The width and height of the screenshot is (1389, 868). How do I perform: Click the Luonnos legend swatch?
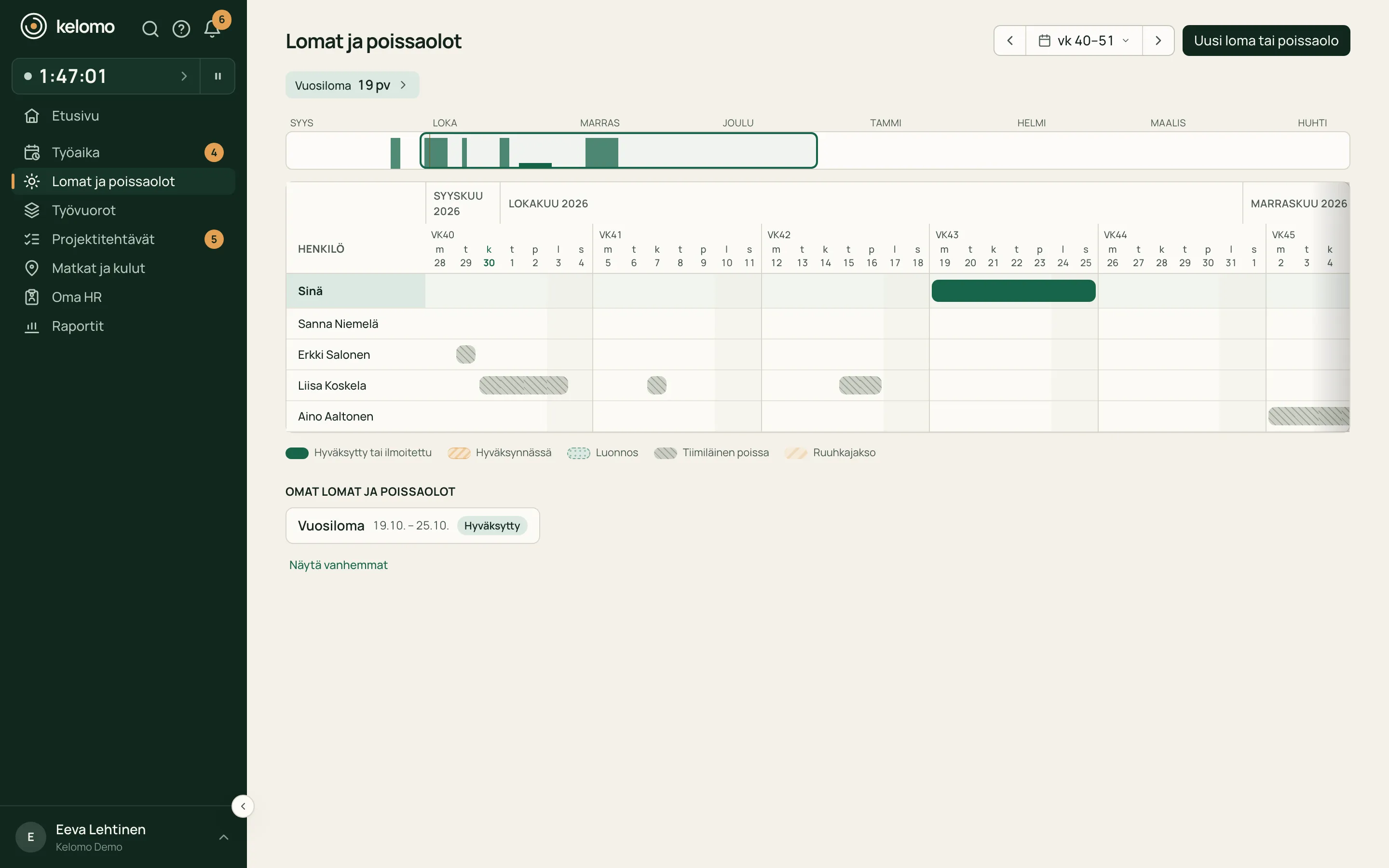click(579, 453)
